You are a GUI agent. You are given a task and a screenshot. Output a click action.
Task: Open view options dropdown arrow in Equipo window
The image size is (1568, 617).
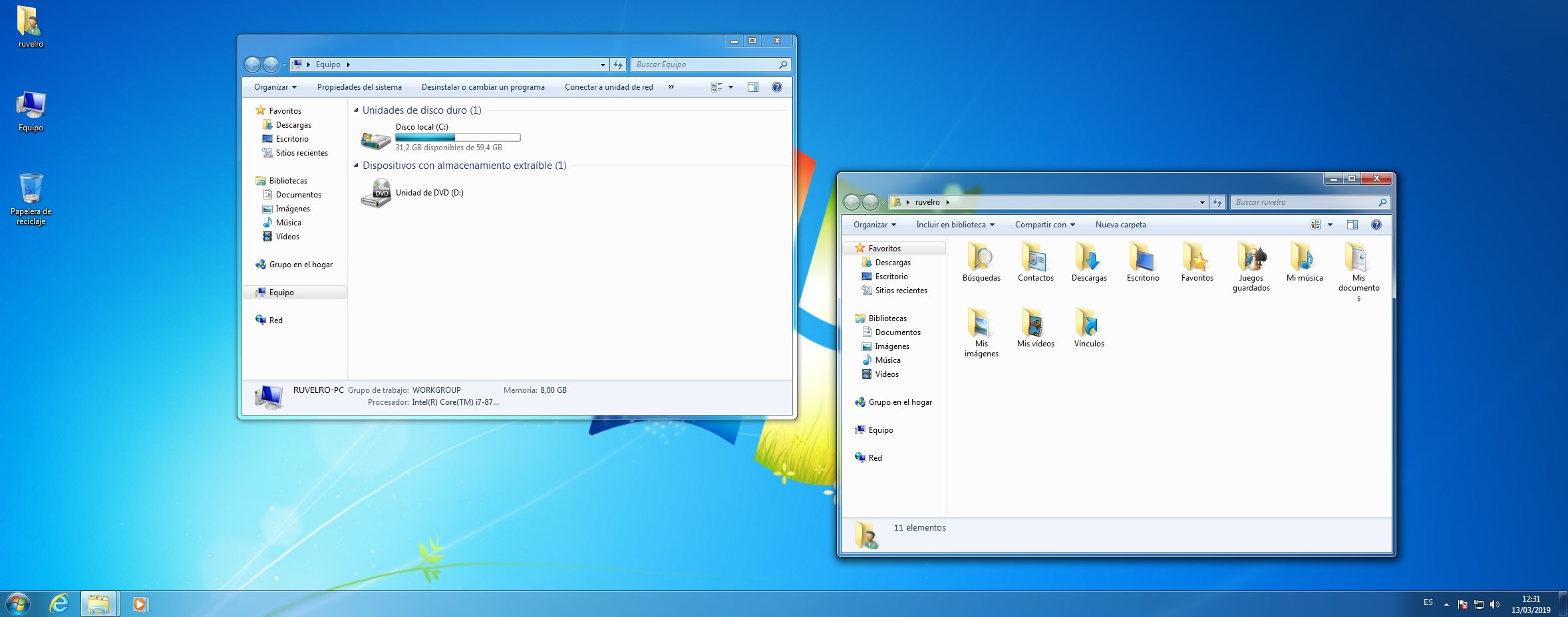click(730, 87)
